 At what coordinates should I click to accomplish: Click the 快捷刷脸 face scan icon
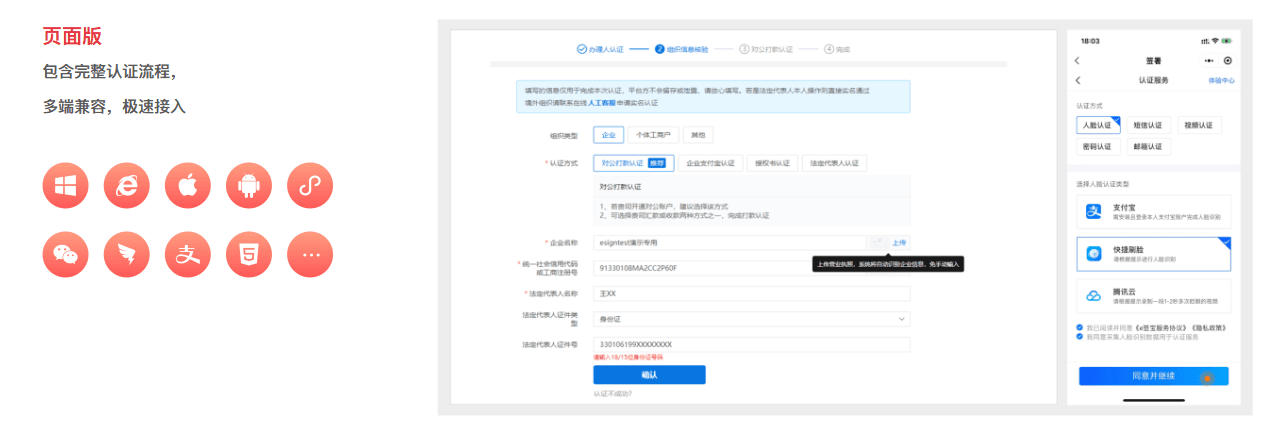click(1093, 254)
